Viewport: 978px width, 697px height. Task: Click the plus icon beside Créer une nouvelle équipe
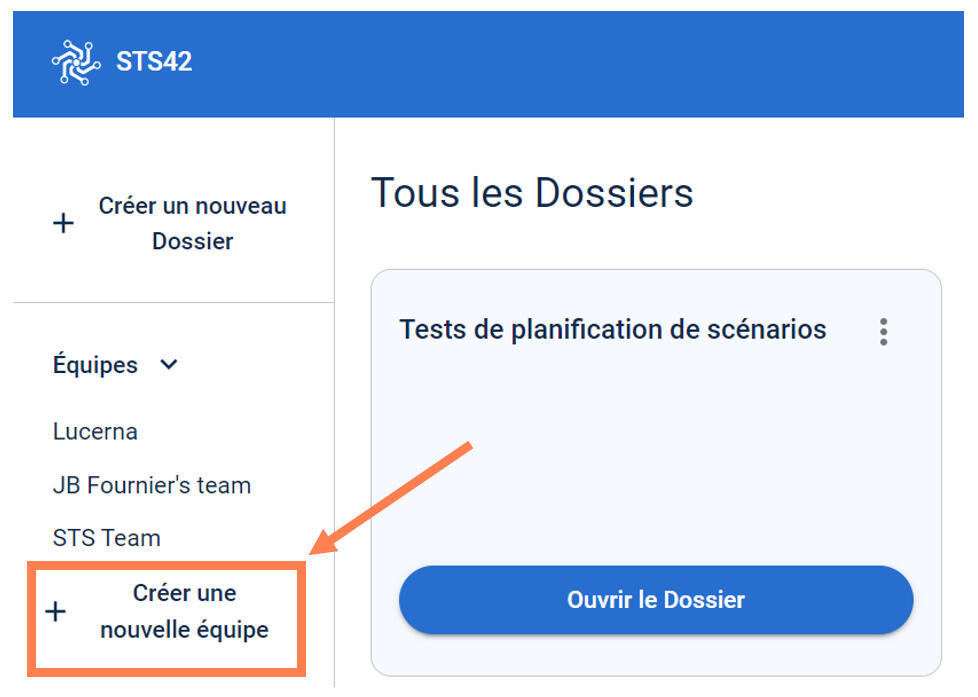point(56,612)
